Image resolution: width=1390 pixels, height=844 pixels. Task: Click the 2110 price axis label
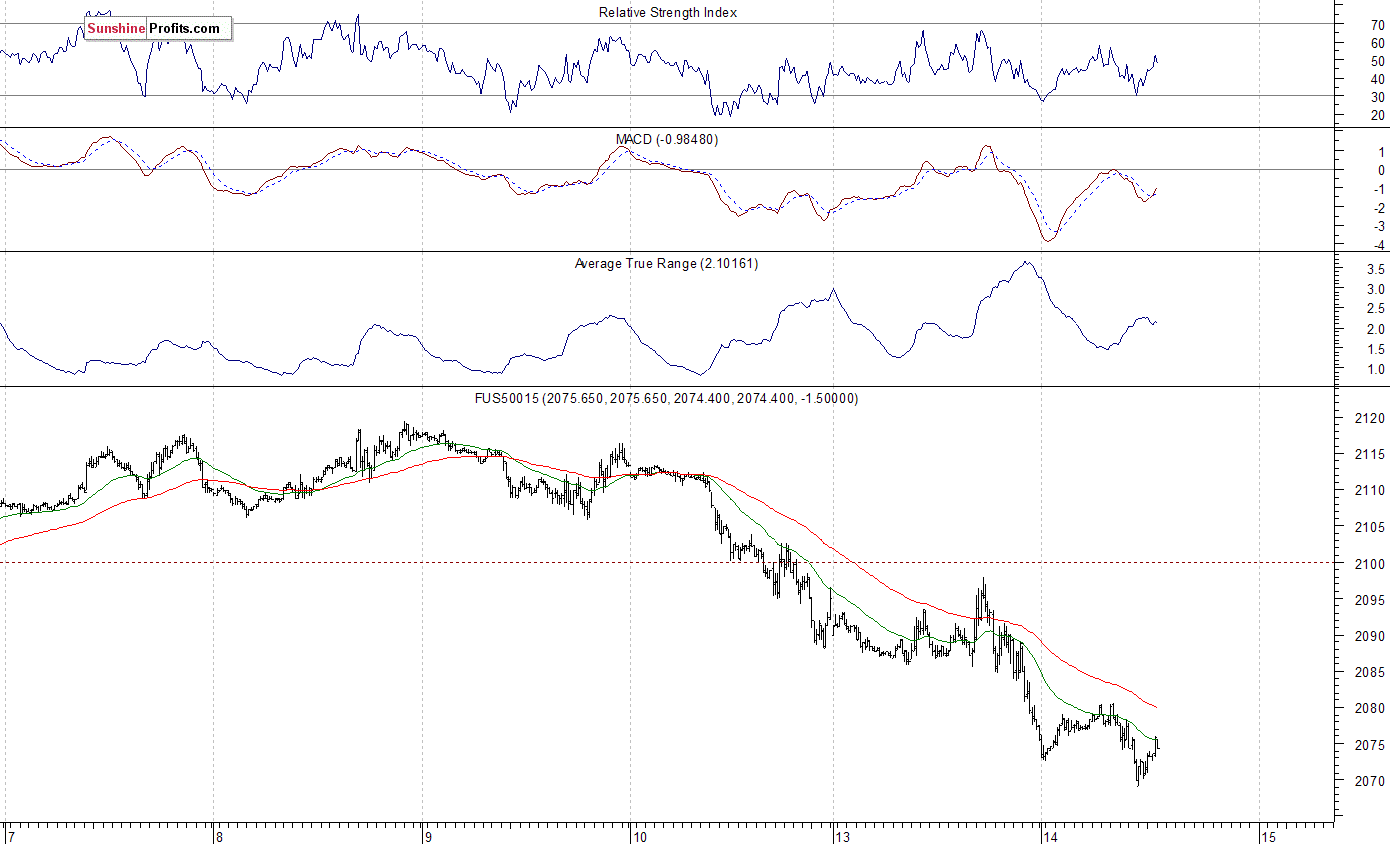point(1372,490)
